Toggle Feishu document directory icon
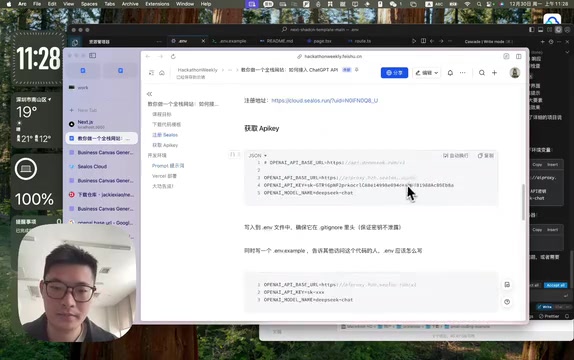This screenshot has width=574, height=360. point(151,73)
